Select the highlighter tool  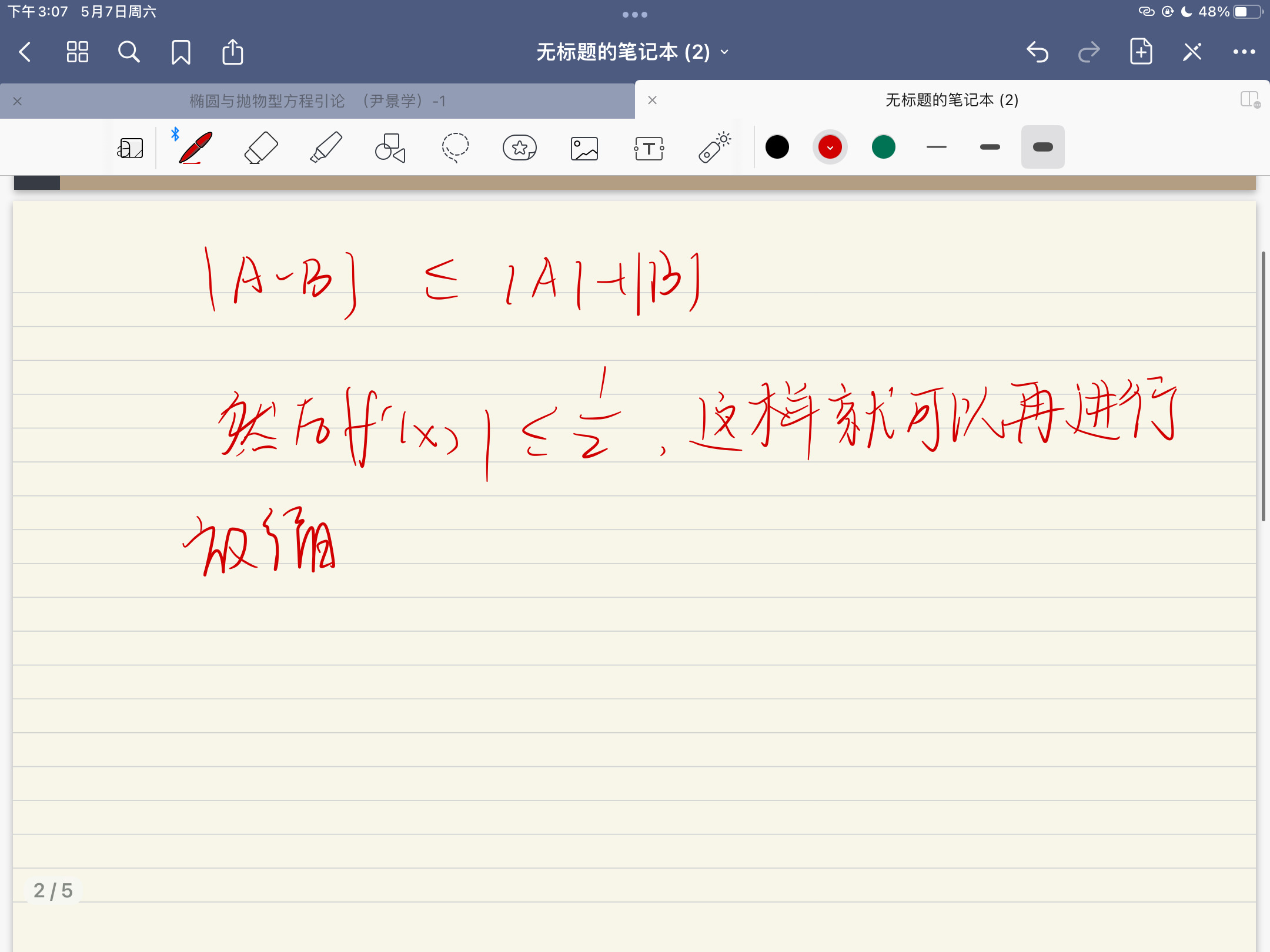(x=326, y=147)
